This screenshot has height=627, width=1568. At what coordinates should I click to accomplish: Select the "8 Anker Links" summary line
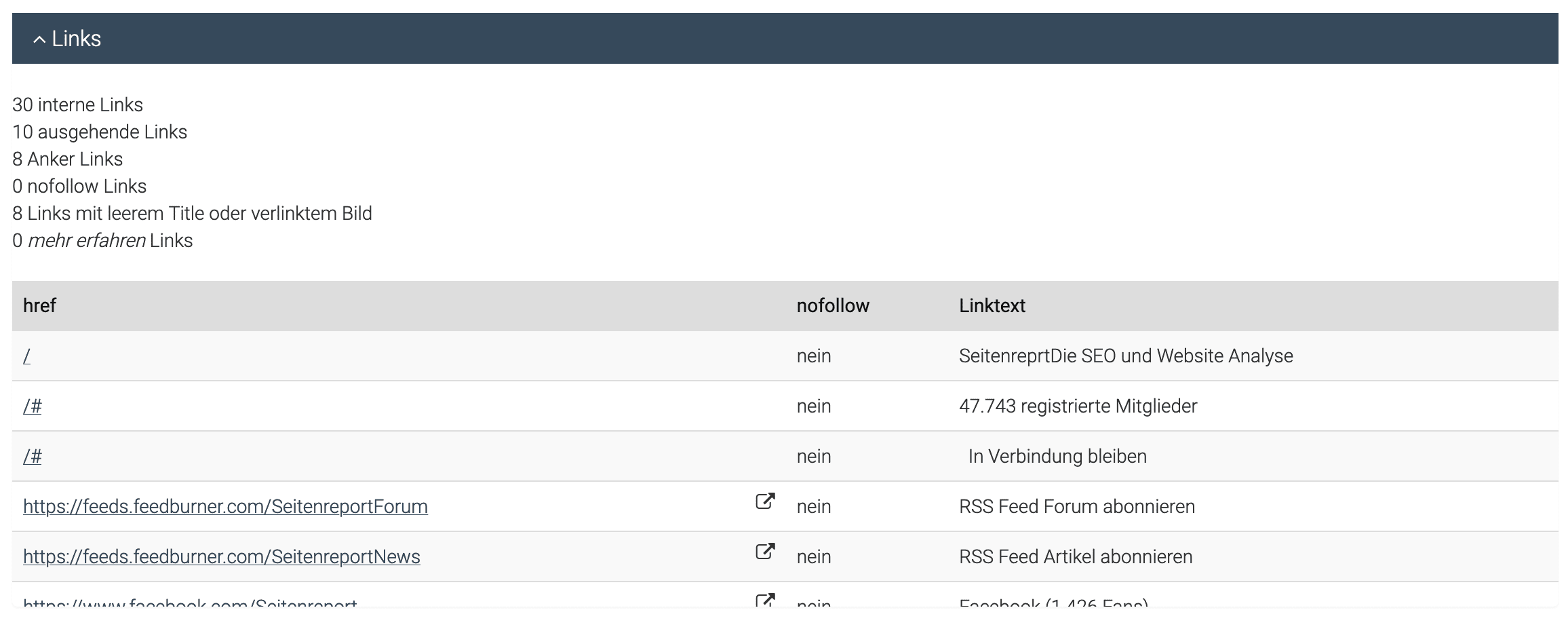coord(67,159)
